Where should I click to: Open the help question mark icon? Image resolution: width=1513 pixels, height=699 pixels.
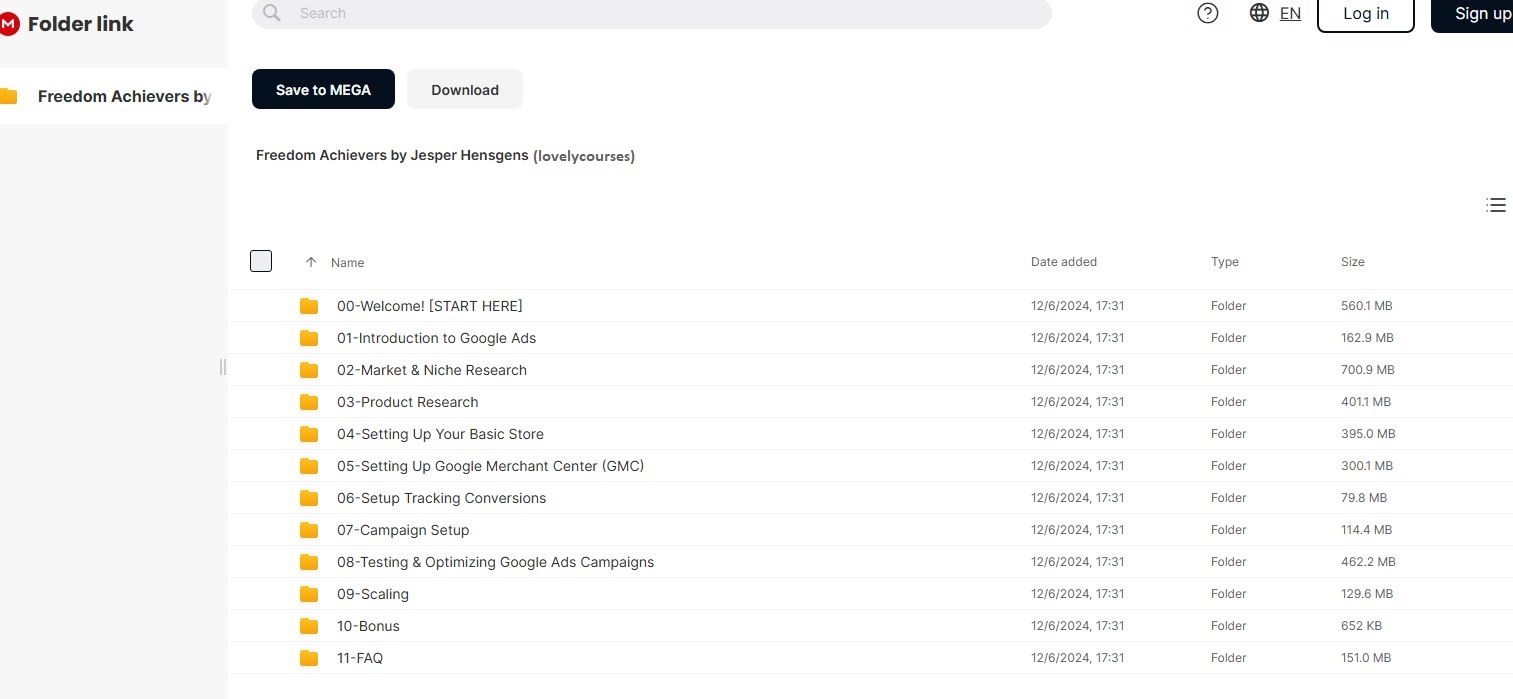(1208, 13)
